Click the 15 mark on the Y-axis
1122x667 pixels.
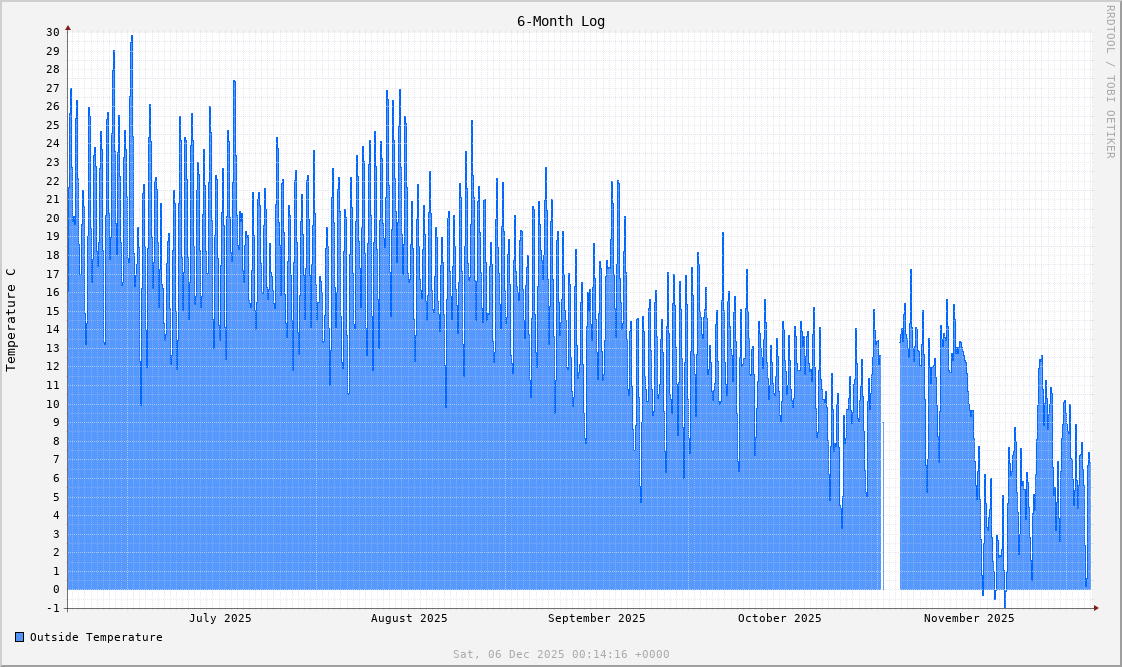[x=53, y=310]
